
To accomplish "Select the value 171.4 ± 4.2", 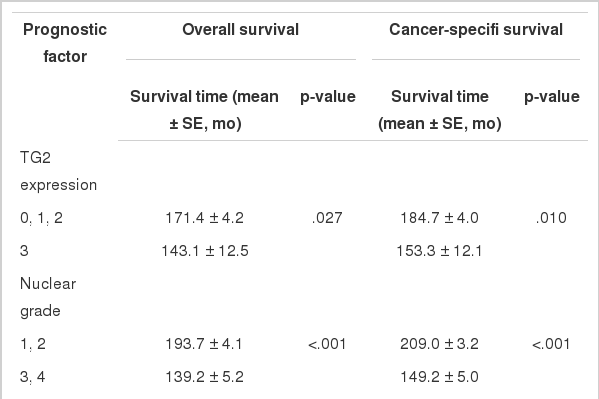I will click(x=204, y=218).
